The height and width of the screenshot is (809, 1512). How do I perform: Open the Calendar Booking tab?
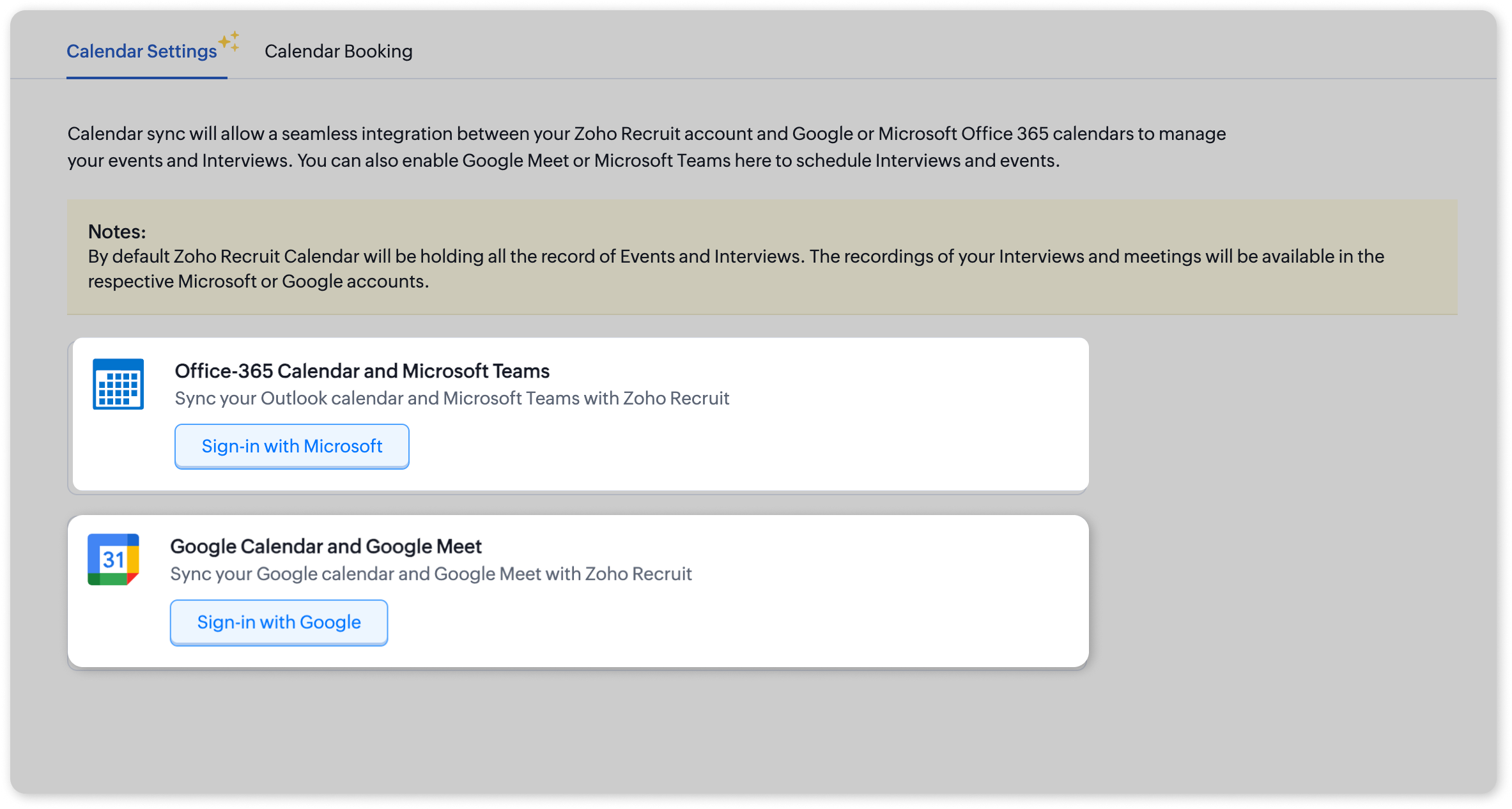point(338,51)
